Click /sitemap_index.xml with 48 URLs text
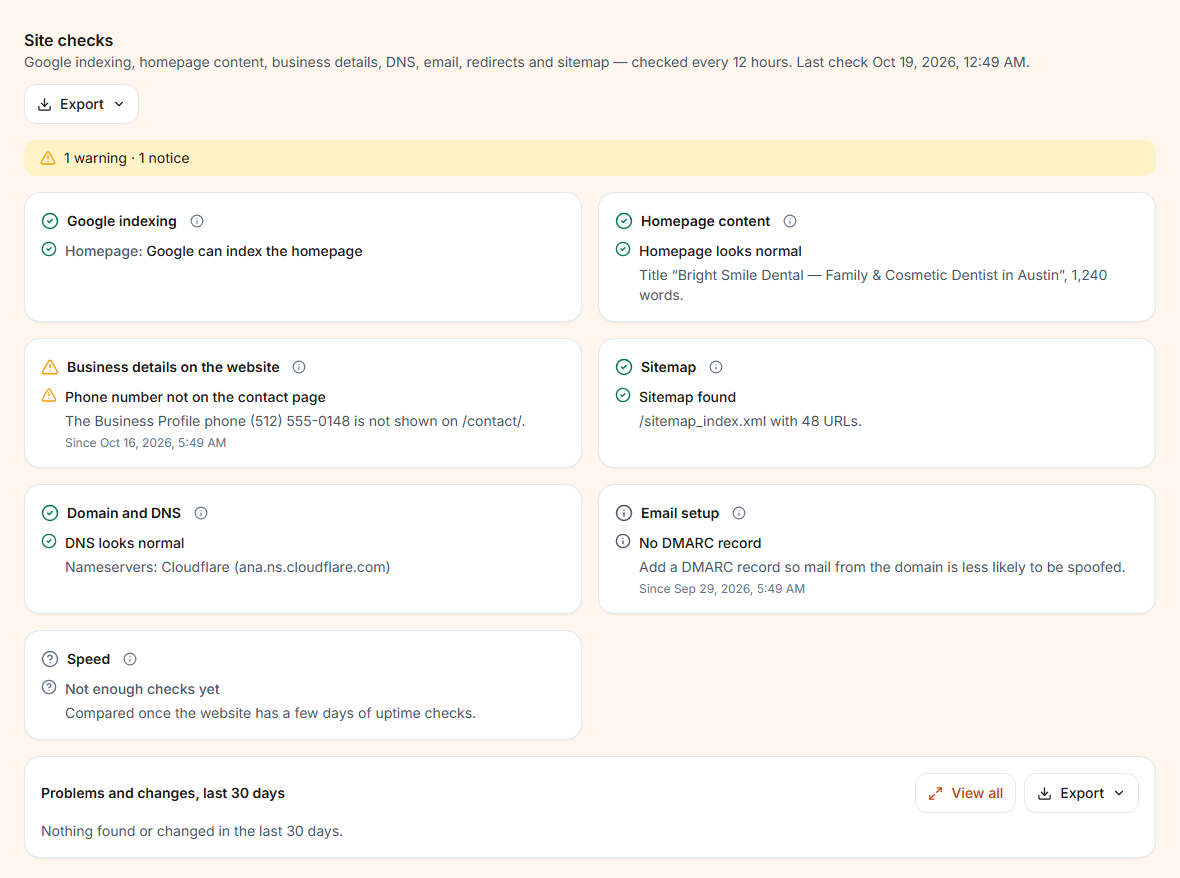Image resolution: width=1180 pixels, height=878 pixels. click(750, 421)
